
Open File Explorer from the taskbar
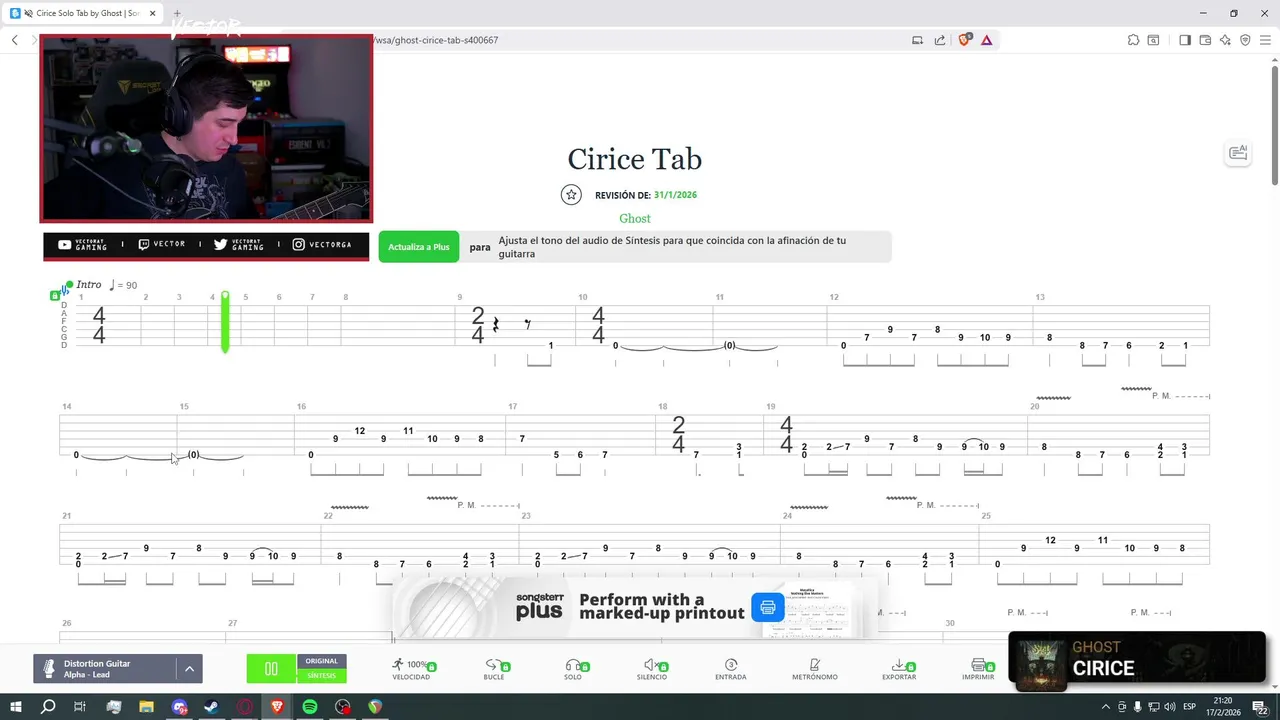tap(146, 707)
